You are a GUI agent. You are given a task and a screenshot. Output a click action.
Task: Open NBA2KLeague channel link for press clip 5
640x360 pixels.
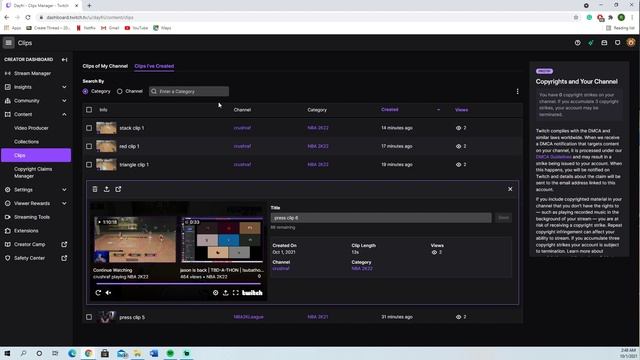click(249, 317)
